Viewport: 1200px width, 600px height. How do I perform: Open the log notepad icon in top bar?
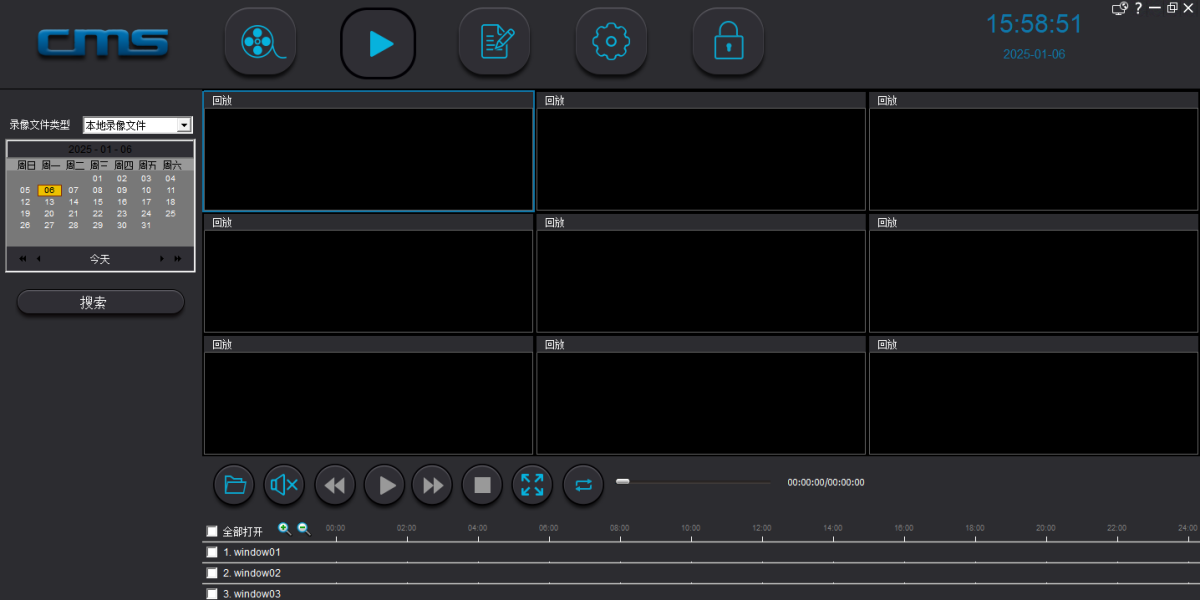494,42
